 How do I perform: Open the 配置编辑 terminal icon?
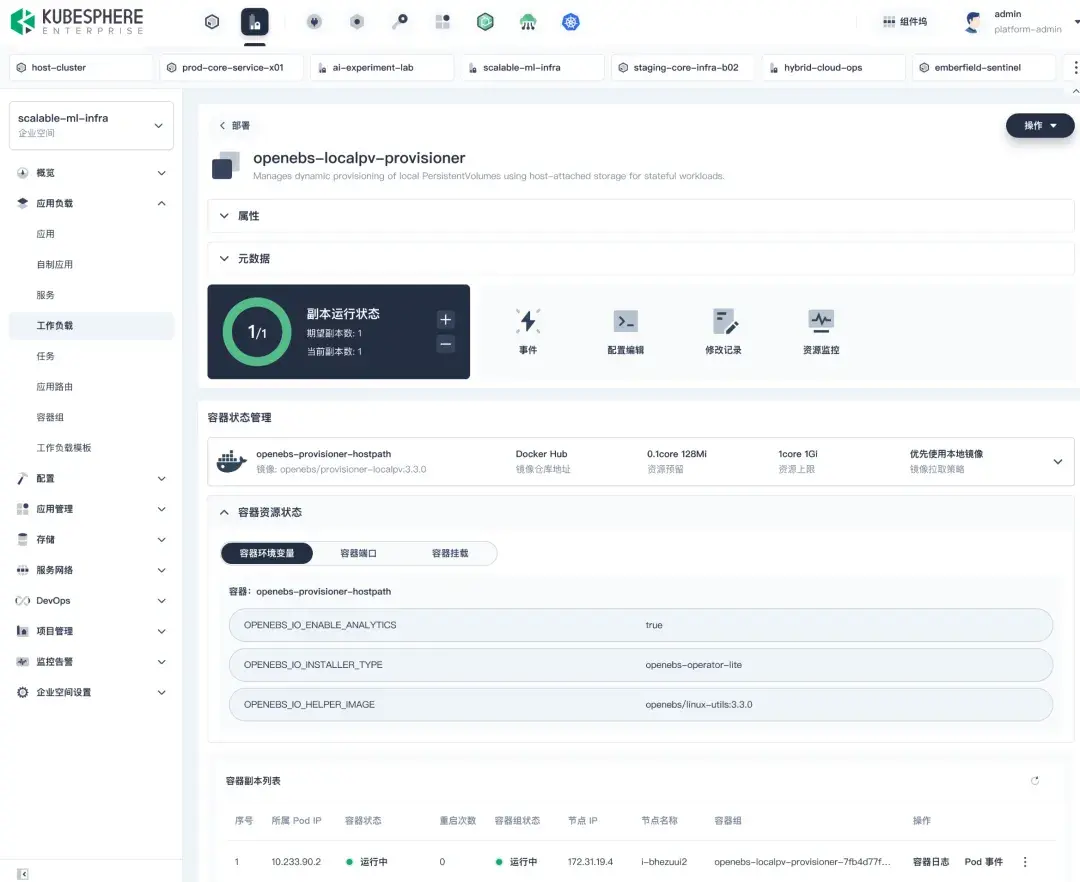[x=625, y=322]
